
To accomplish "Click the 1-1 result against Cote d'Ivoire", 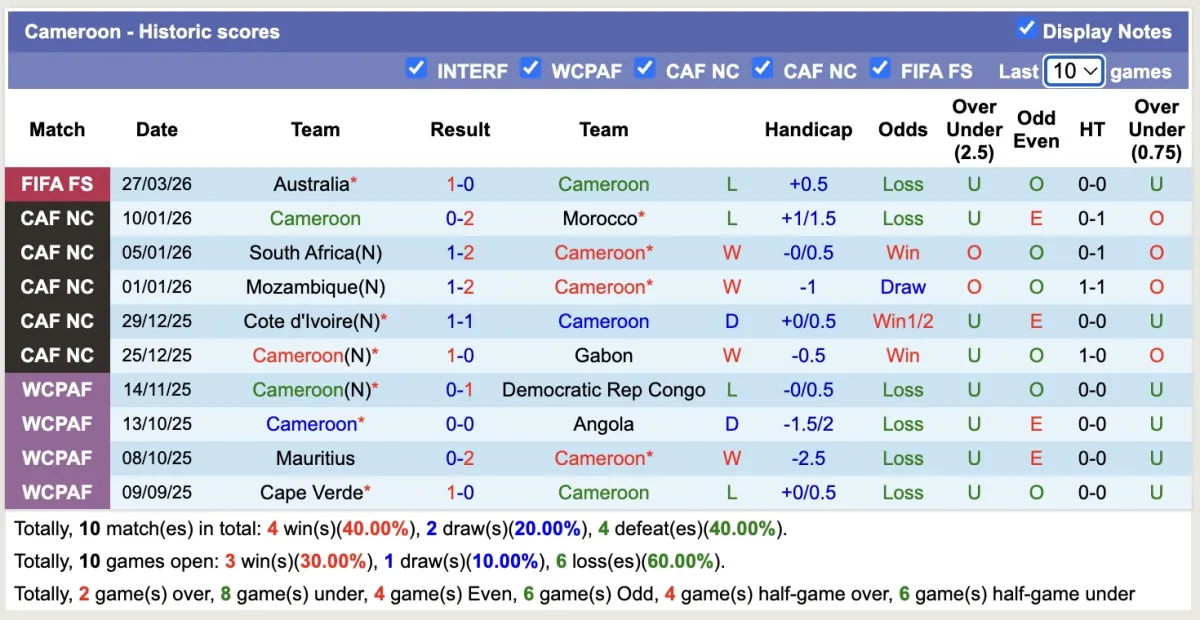I will [x=460, y=321].
